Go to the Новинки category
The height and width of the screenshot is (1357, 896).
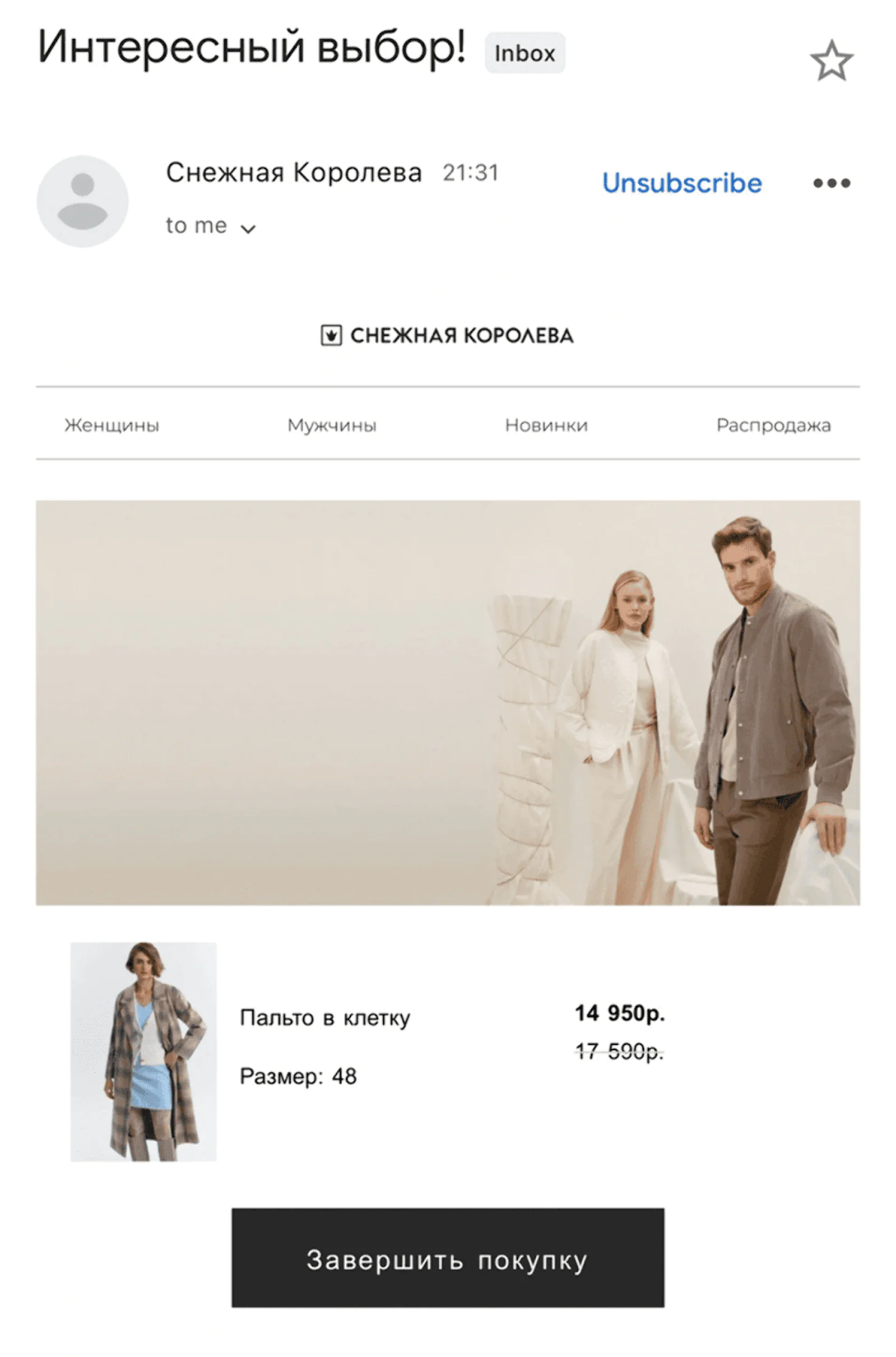(x=546, y=425)
